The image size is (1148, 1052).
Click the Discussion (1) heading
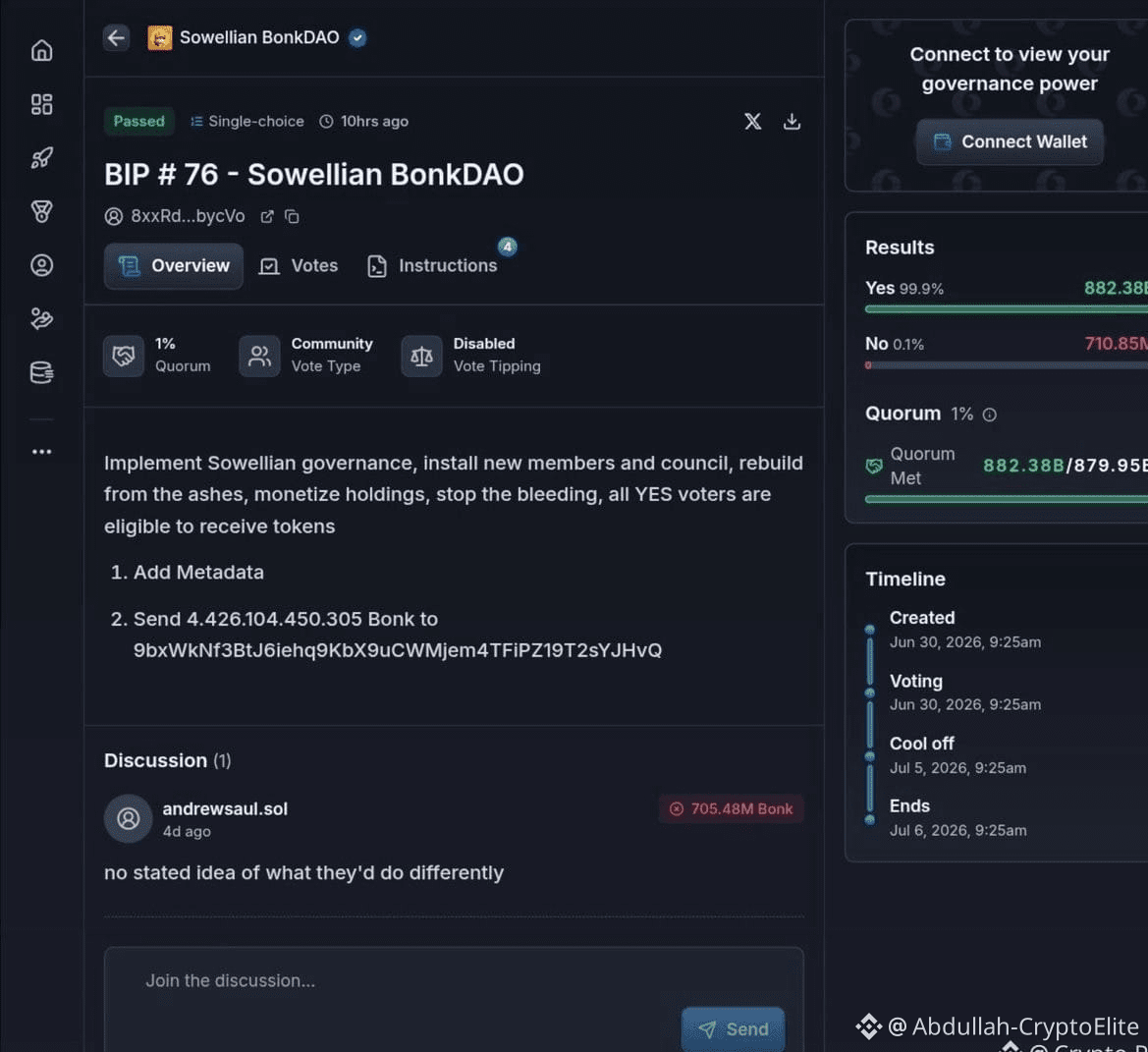coord(168,760)
